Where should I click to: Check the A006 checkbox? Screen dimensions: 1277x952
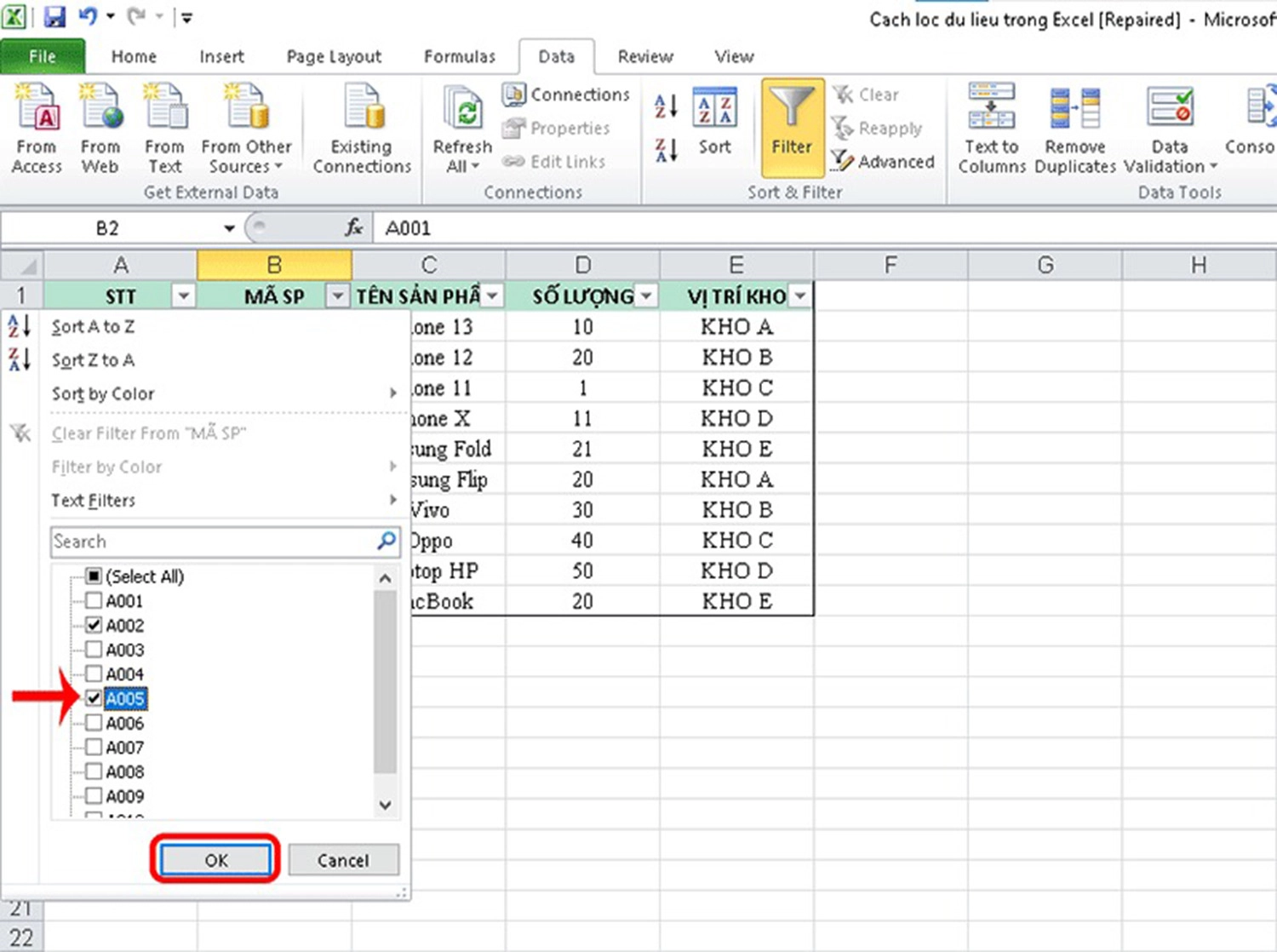(x=94, y=723)
